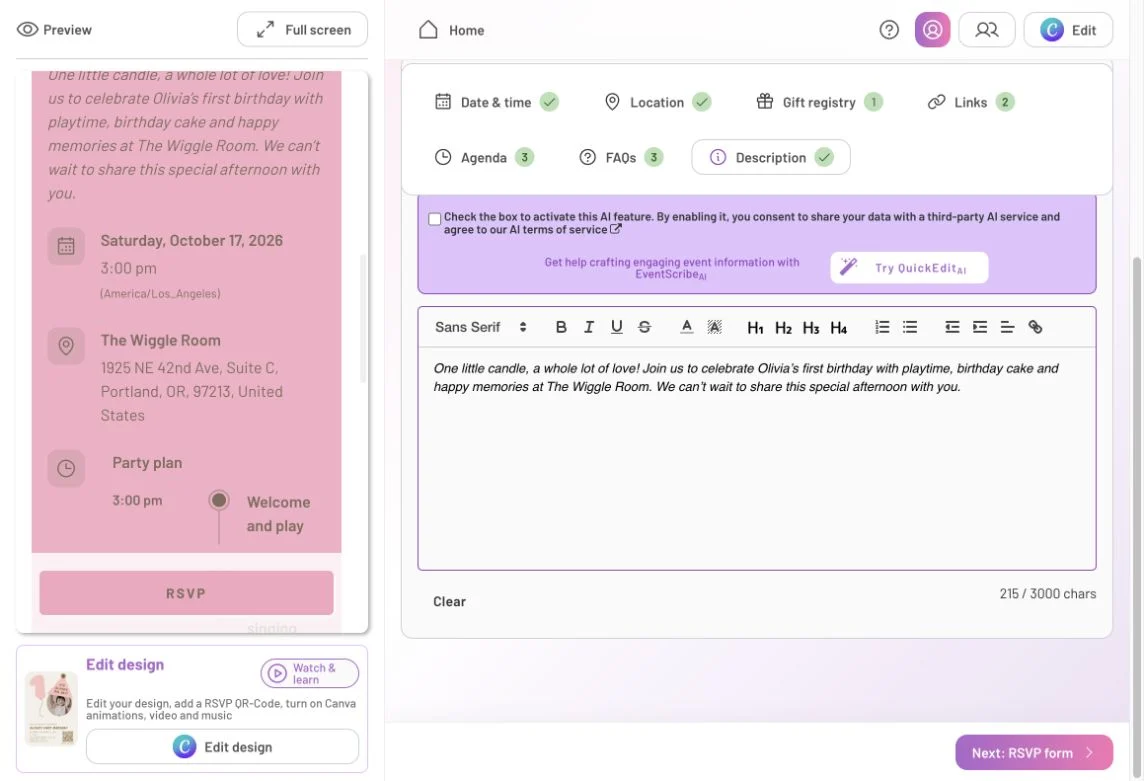The image size is (1144, 781).
Task: Click the top Edit button with Canva logo
Action: (x=1068, y=30)
